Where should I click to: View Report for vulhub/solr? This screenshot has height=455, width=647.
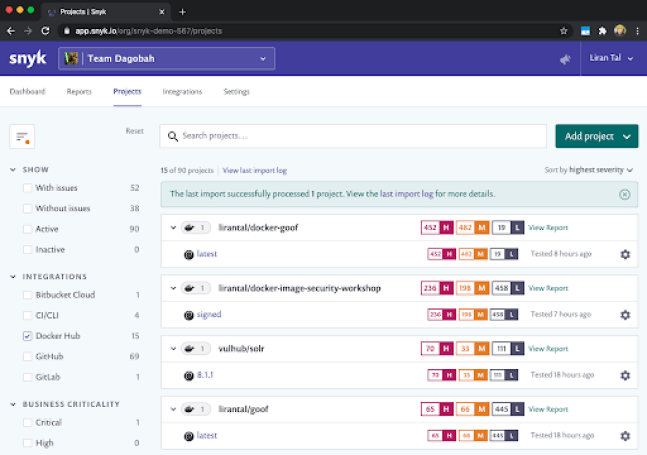click(548, 349)
